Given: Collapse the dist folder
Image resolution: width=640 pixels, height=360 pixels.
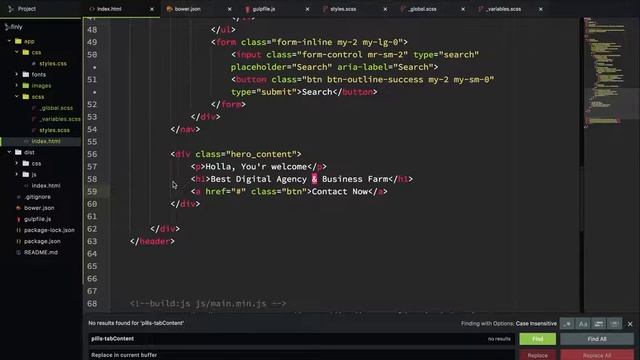Looking at the screenshot, I should pyautogui.click(x=9, y=152).
